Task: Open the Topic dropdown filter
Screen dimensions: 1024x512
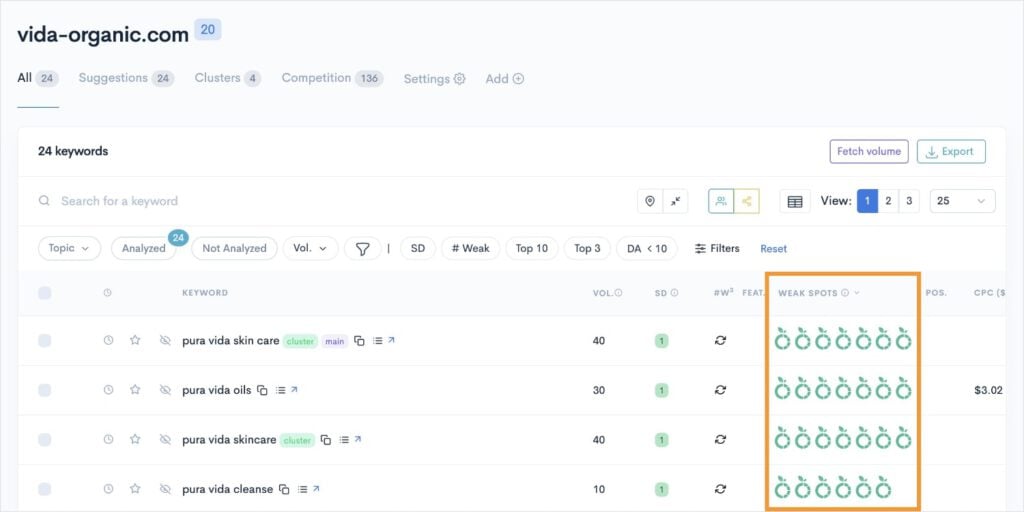Action: pyautogui.click(x=69, y=248)
